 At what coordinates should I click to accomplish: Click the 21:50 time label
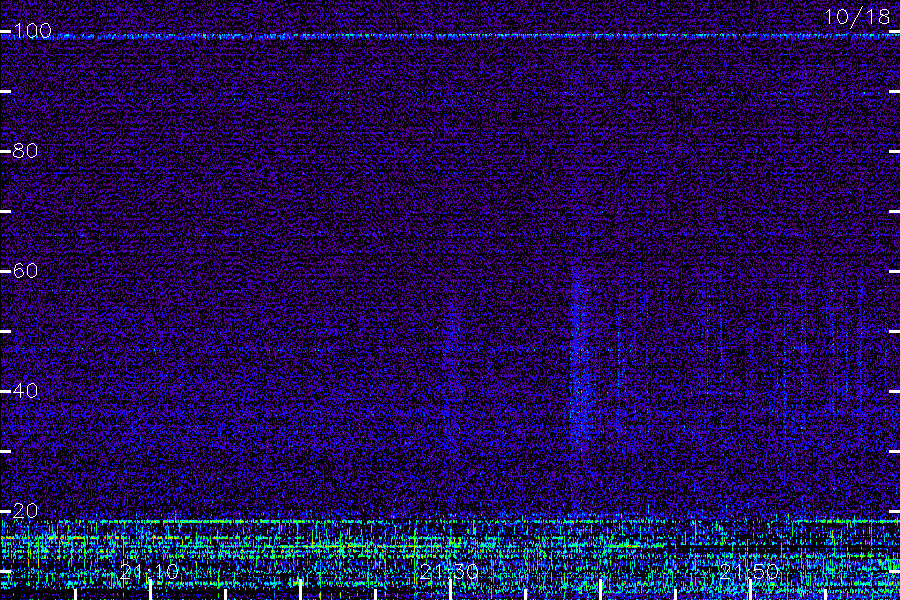[x=749, y=571]
